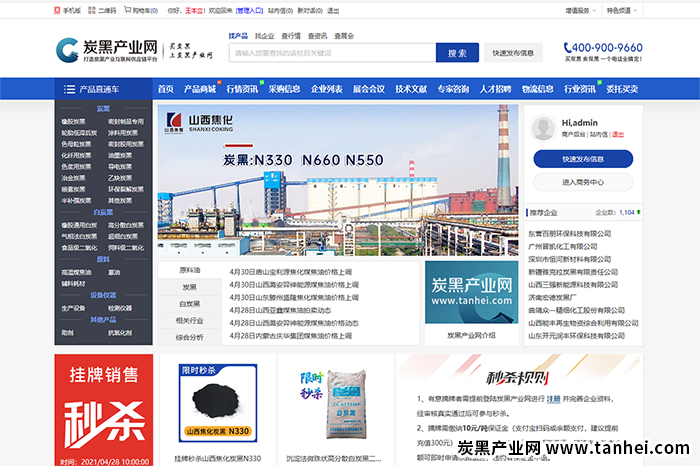The height and width of the screenshot is (466, 700).
Task: Select the 找产品 search tab
Action: click(x=238, y=36)
